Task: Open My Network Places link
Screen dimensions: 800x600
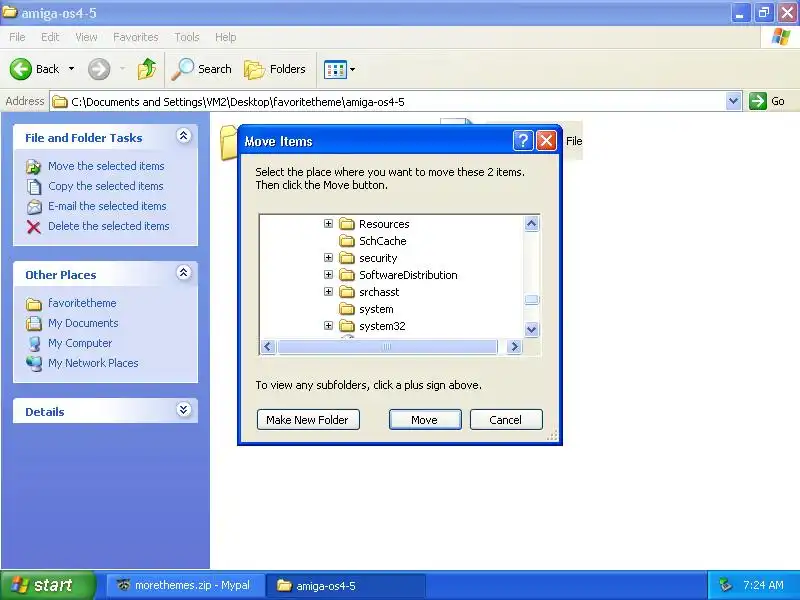Action: coord(93,363)
